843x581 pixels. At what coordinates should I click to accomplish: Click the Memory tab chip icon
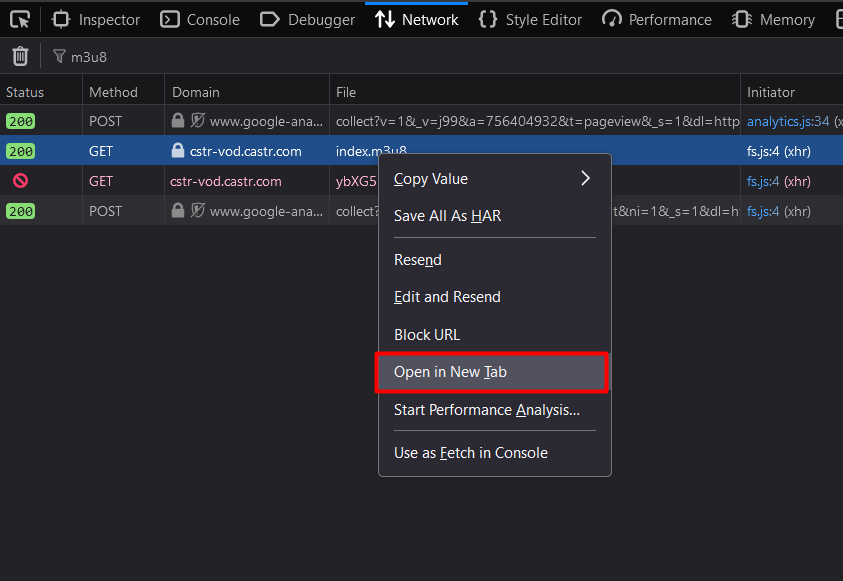pyautogui.click(x=742, y=20)
